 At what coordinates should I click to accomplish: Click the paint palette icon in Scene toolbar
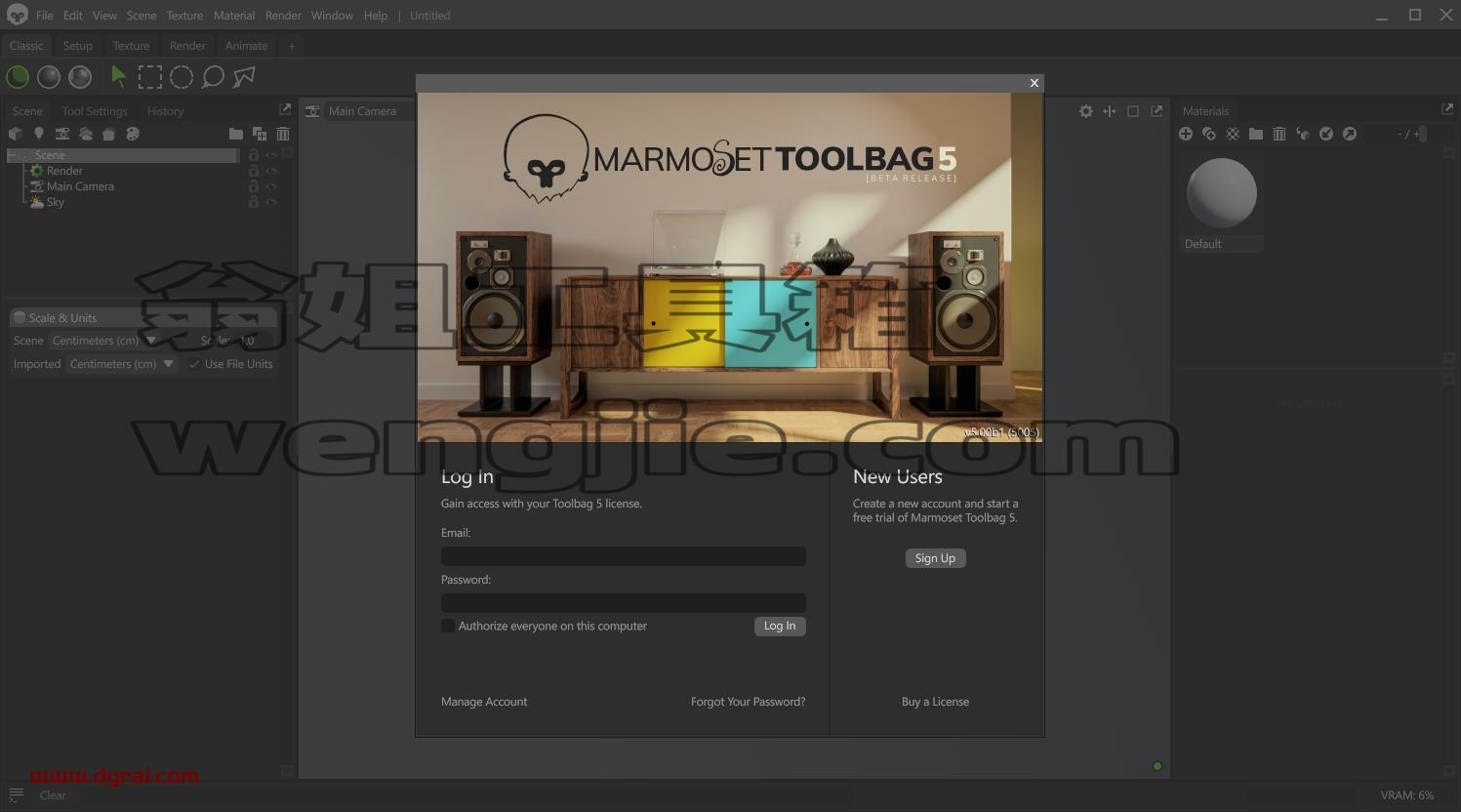pos(133,134)
